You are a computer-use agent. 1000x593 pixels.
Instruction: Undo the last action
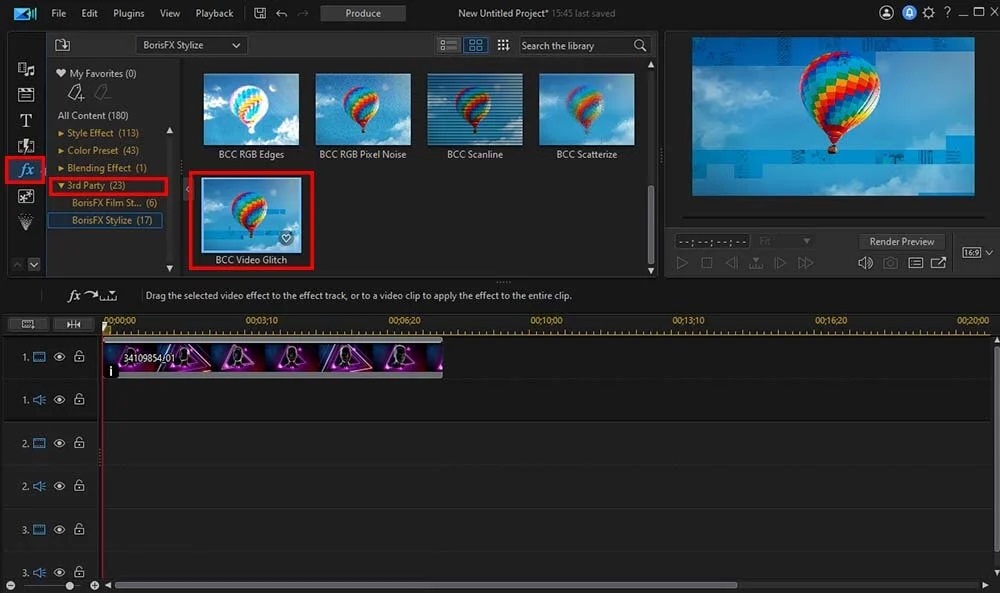coord(281,13)
